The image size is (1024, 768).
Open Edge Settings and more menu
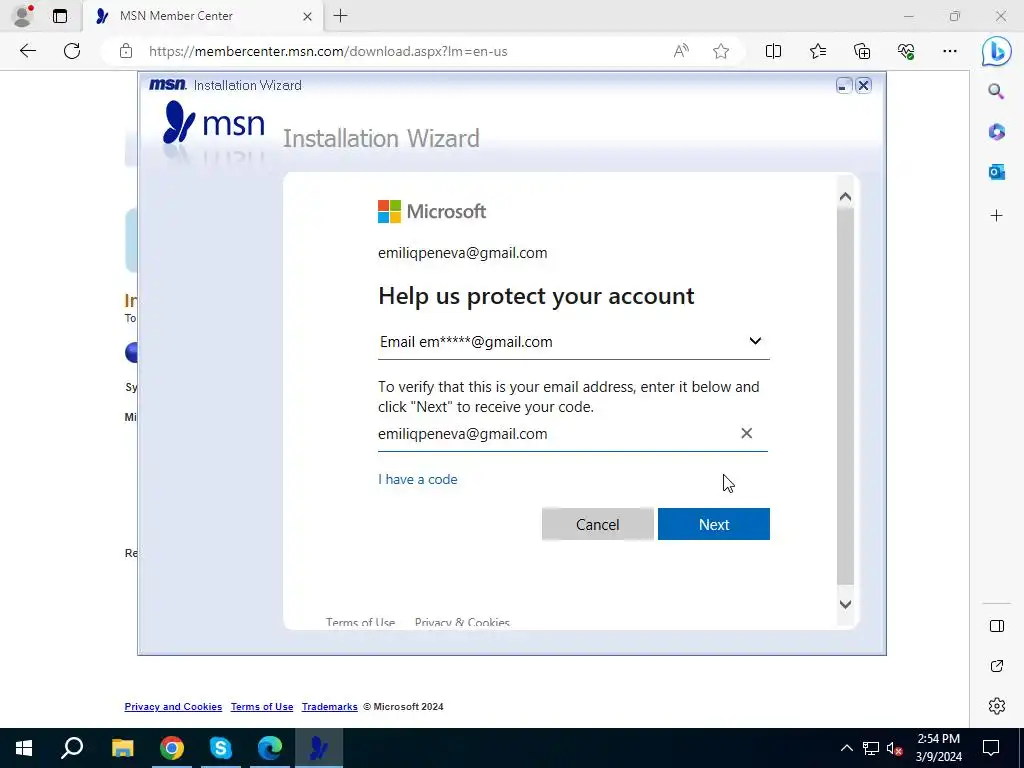coord(950,51)
